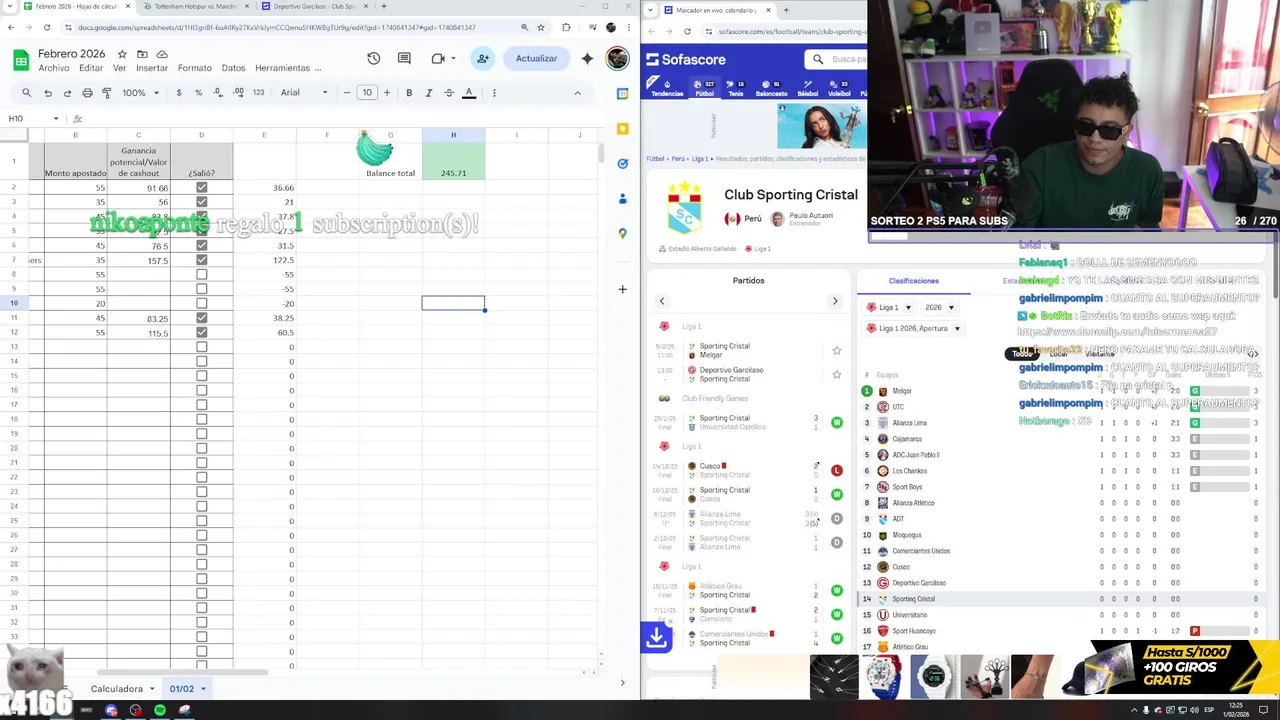
Task: Select the paint format tool
Action: point(107,93)
